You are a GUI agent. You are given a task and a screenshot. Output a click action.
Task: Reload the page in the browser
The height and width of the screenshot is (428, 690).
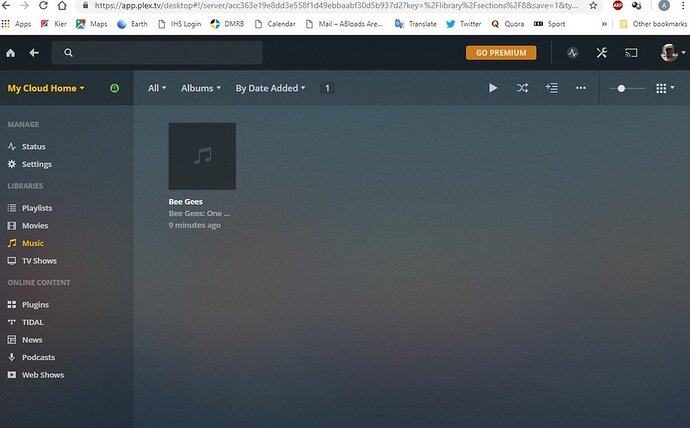pyautogui.click(x=43, y=5)
